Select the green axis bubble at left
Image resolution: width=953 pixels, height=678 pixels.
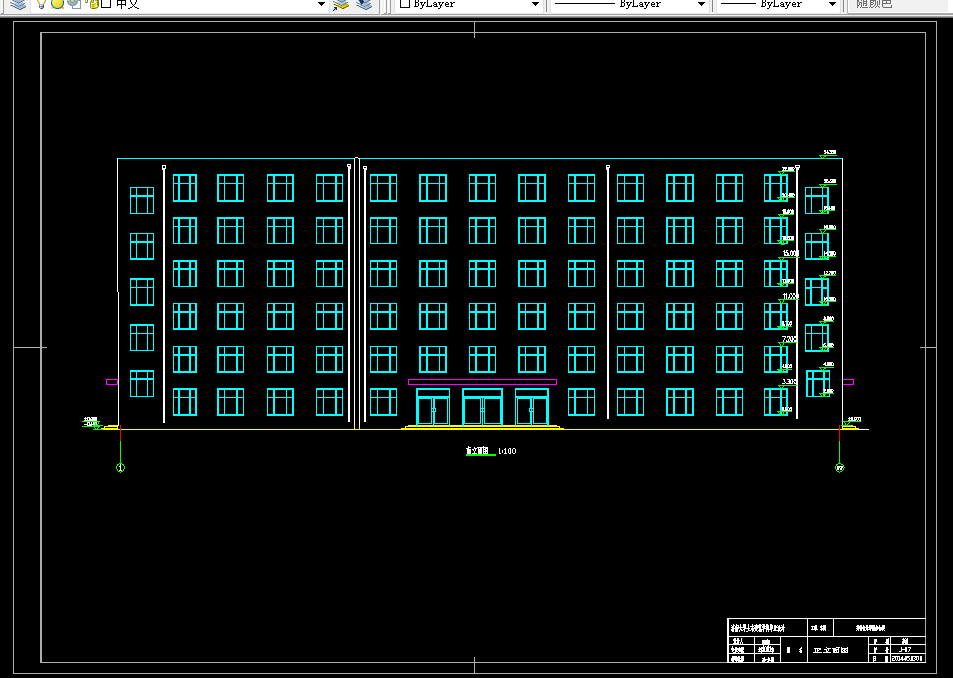[x=120, y=468]
